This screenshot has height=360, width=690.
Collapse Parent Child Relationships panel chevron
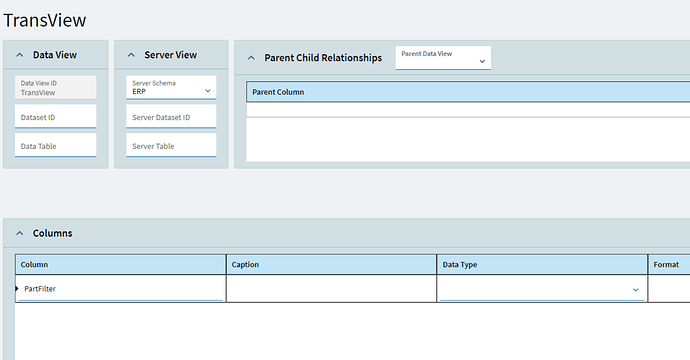(251, 58)
